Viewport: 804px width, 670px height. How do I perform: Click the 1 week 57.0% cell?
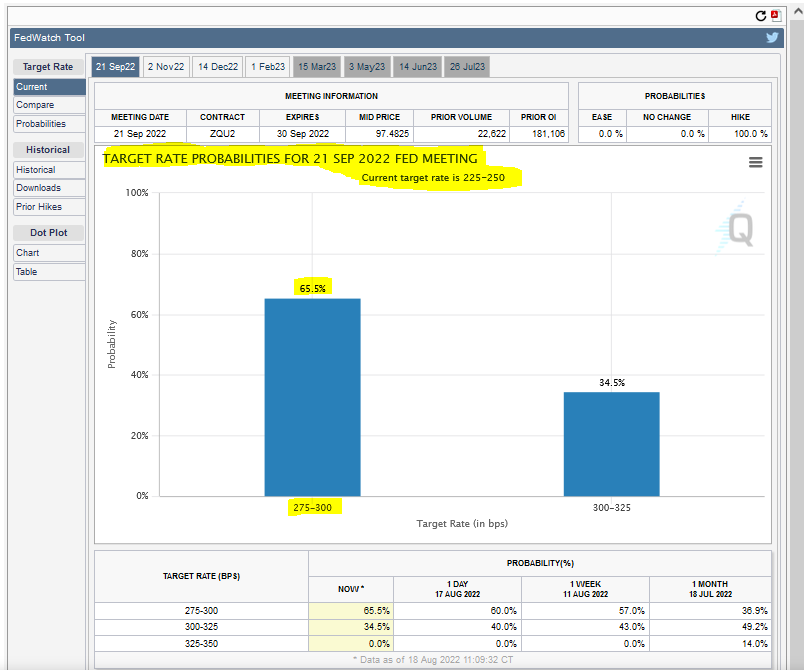tap(586, 611)
